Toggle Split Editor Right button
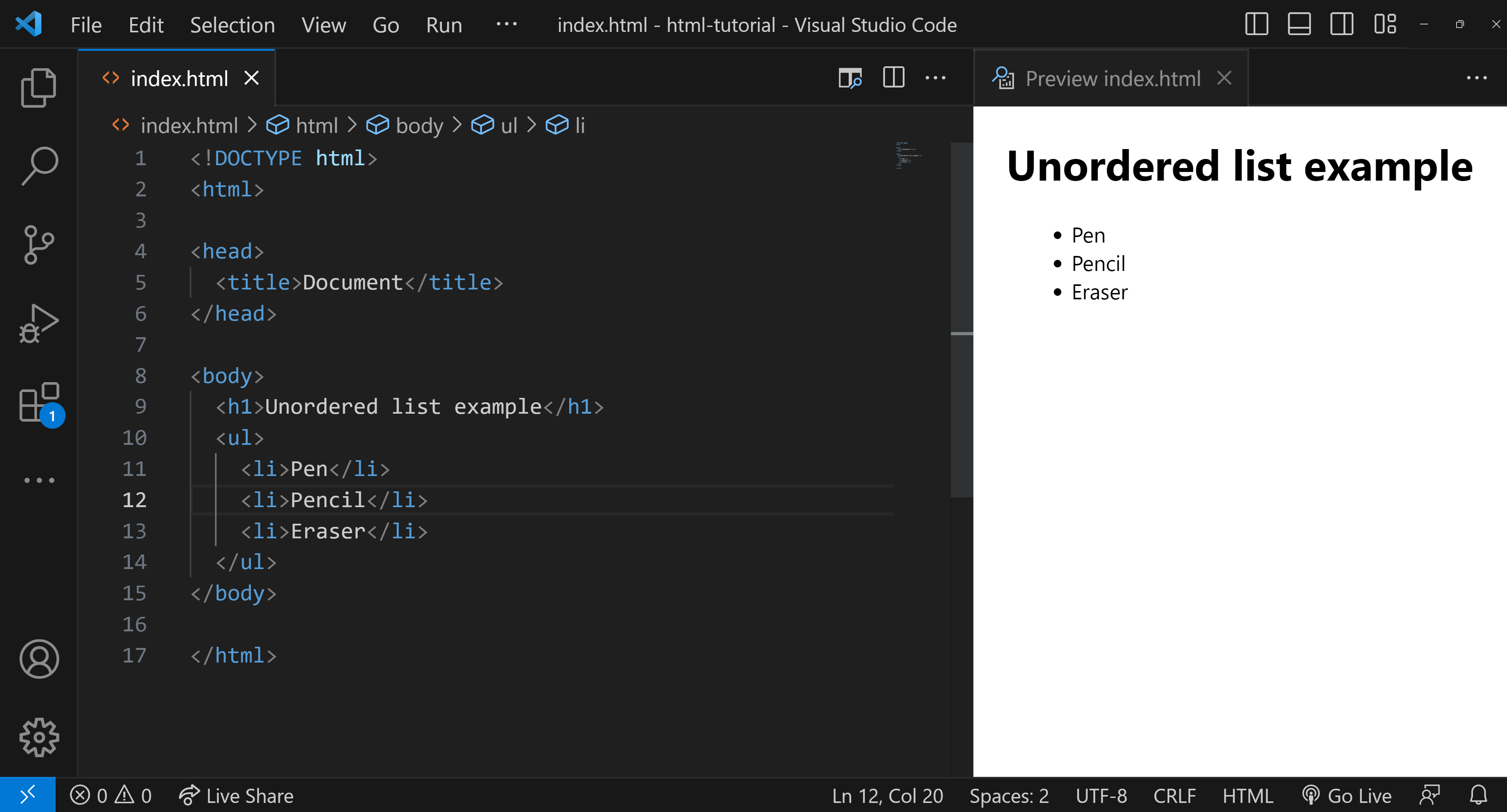Viewport: 1507px width, 812px height. 893,78
